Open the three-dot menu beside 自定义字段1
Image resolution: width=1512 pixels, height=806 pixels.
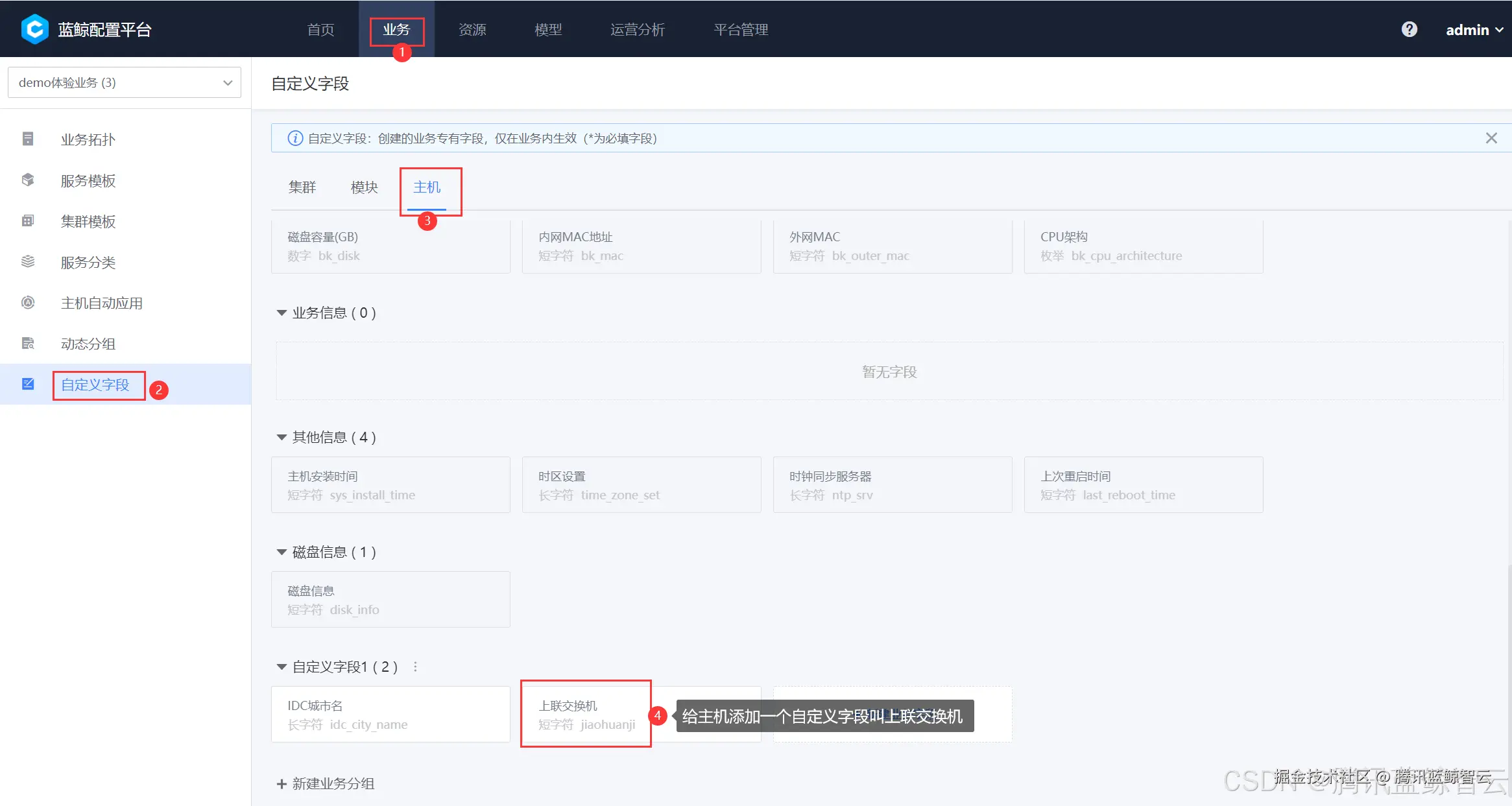(x=415, y=667)
